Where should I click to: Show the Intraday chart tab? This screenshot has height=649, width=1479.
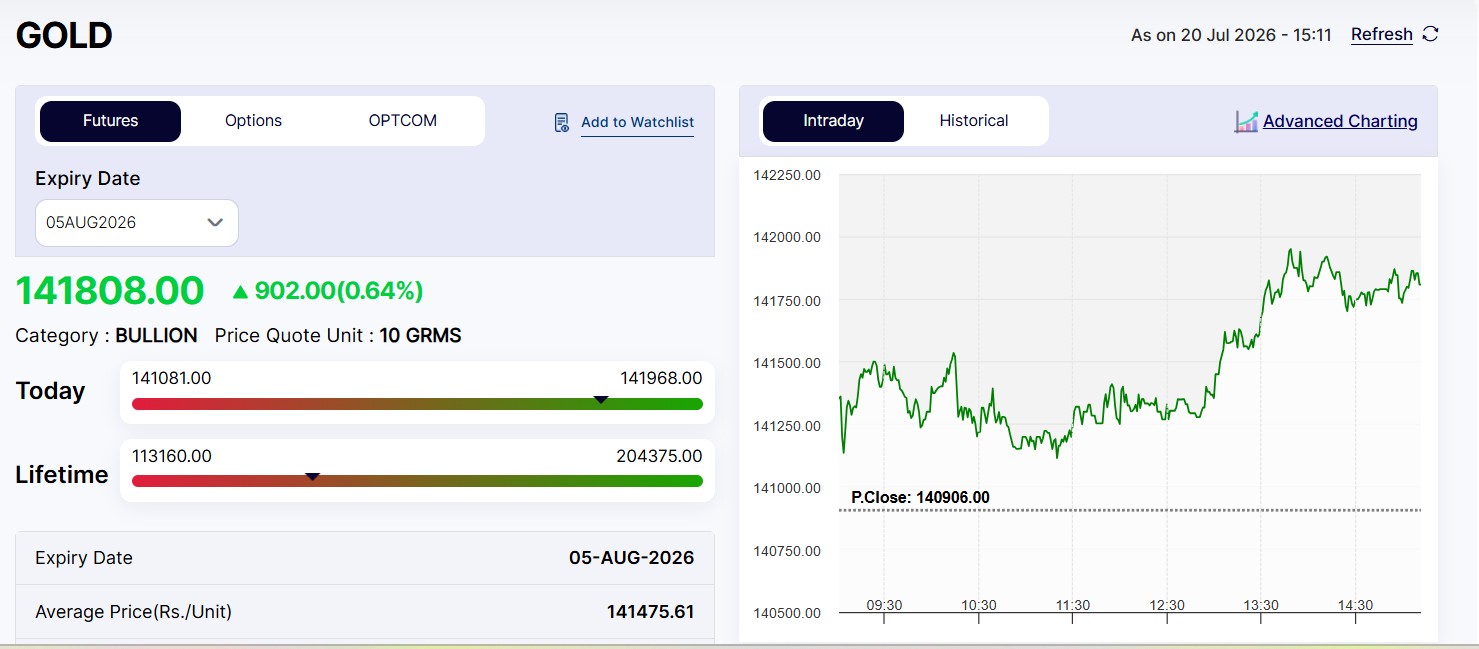(833, 121)
